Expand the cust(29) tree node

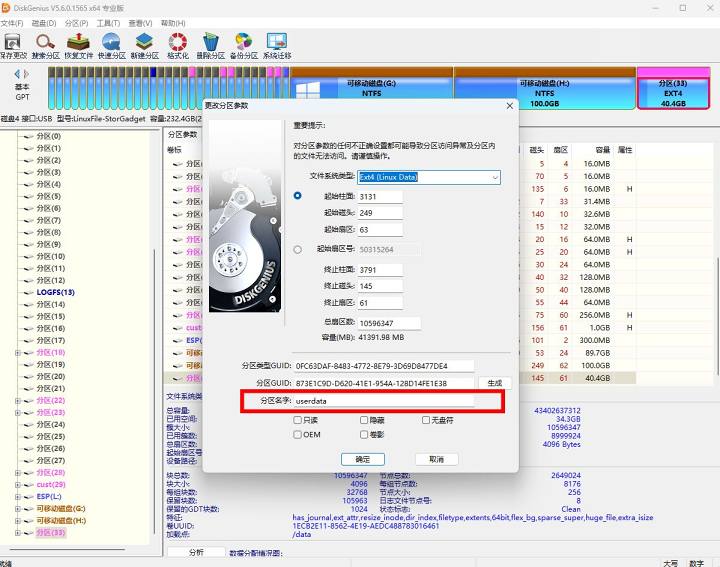(x=17, y=485)
